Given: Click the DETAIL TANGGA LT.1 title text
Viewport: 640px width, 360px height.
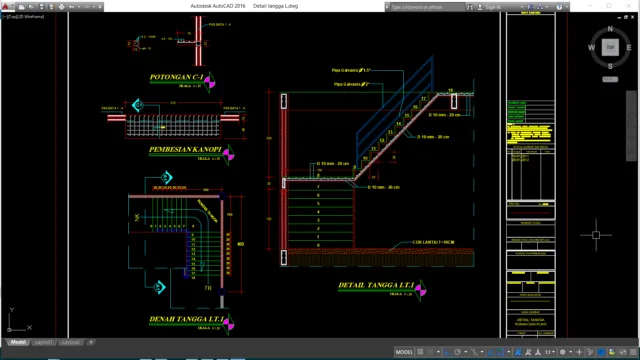Looking at the screenshot, I should click(376, 285).
